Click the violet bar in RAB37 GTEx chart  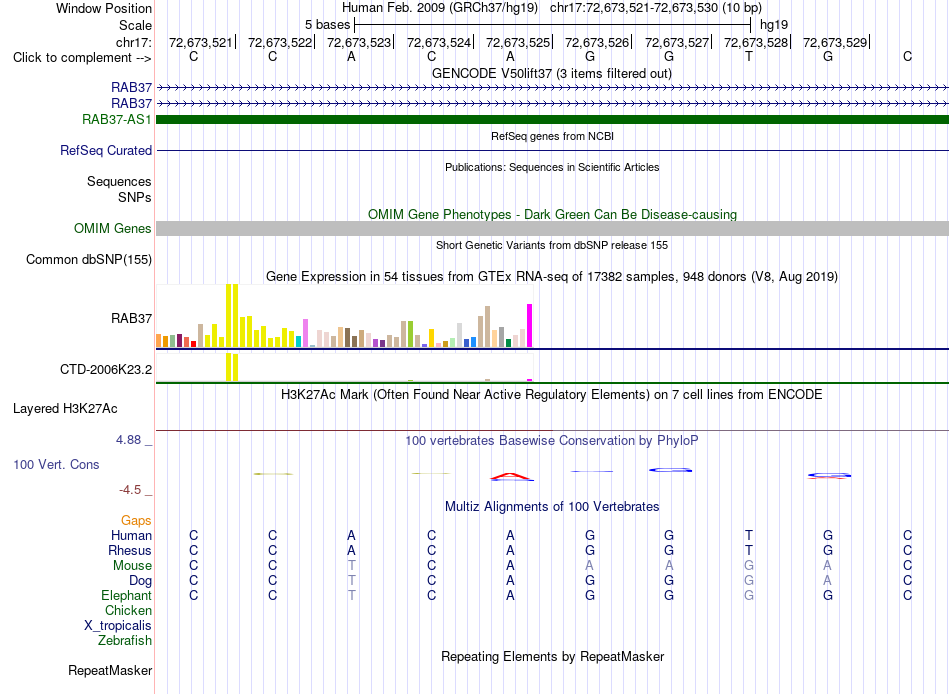click(x=306, y=333)
